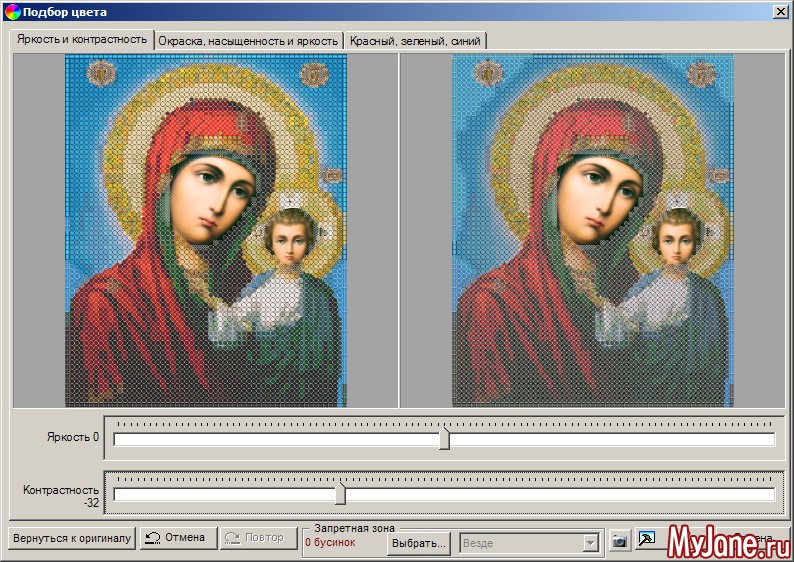
Task: Open Окраска, насыщенность и яркость tab
Action: pos(247,41)
